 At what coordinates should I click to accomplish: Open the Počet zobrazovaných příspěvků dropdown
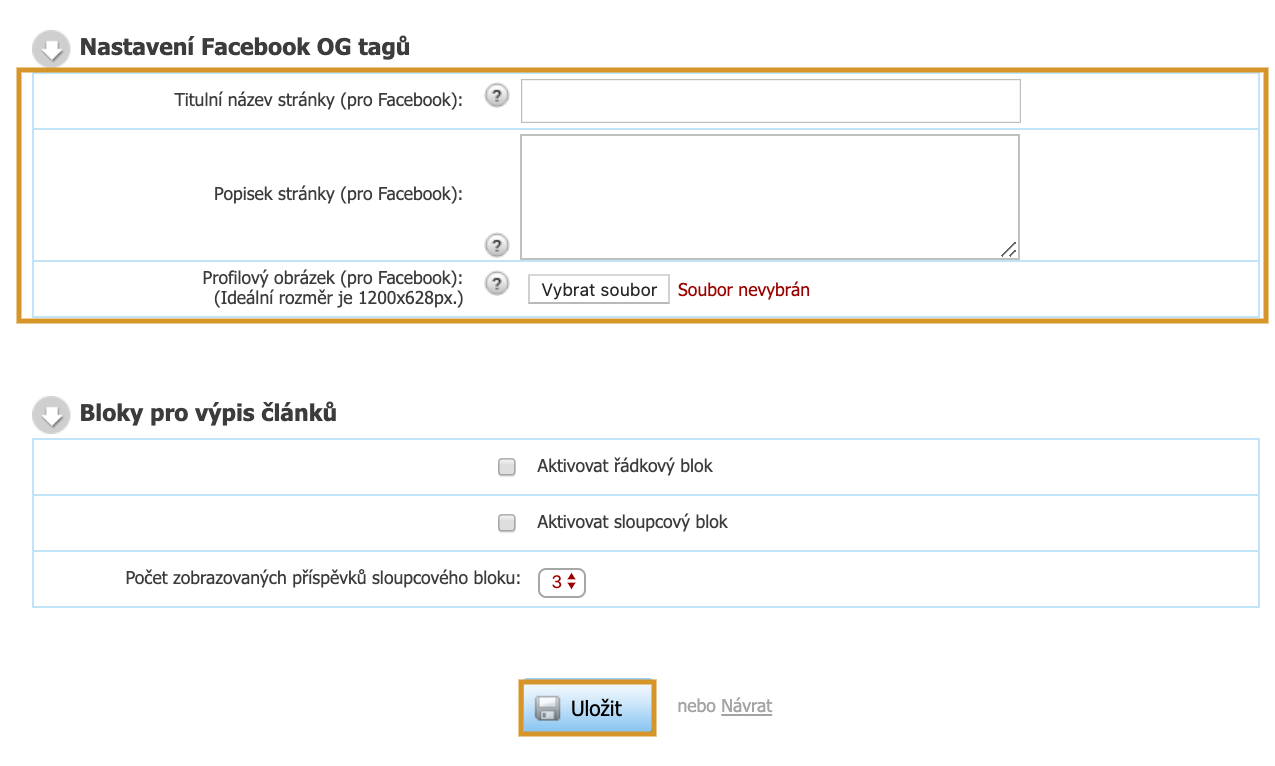click(562, 582)
